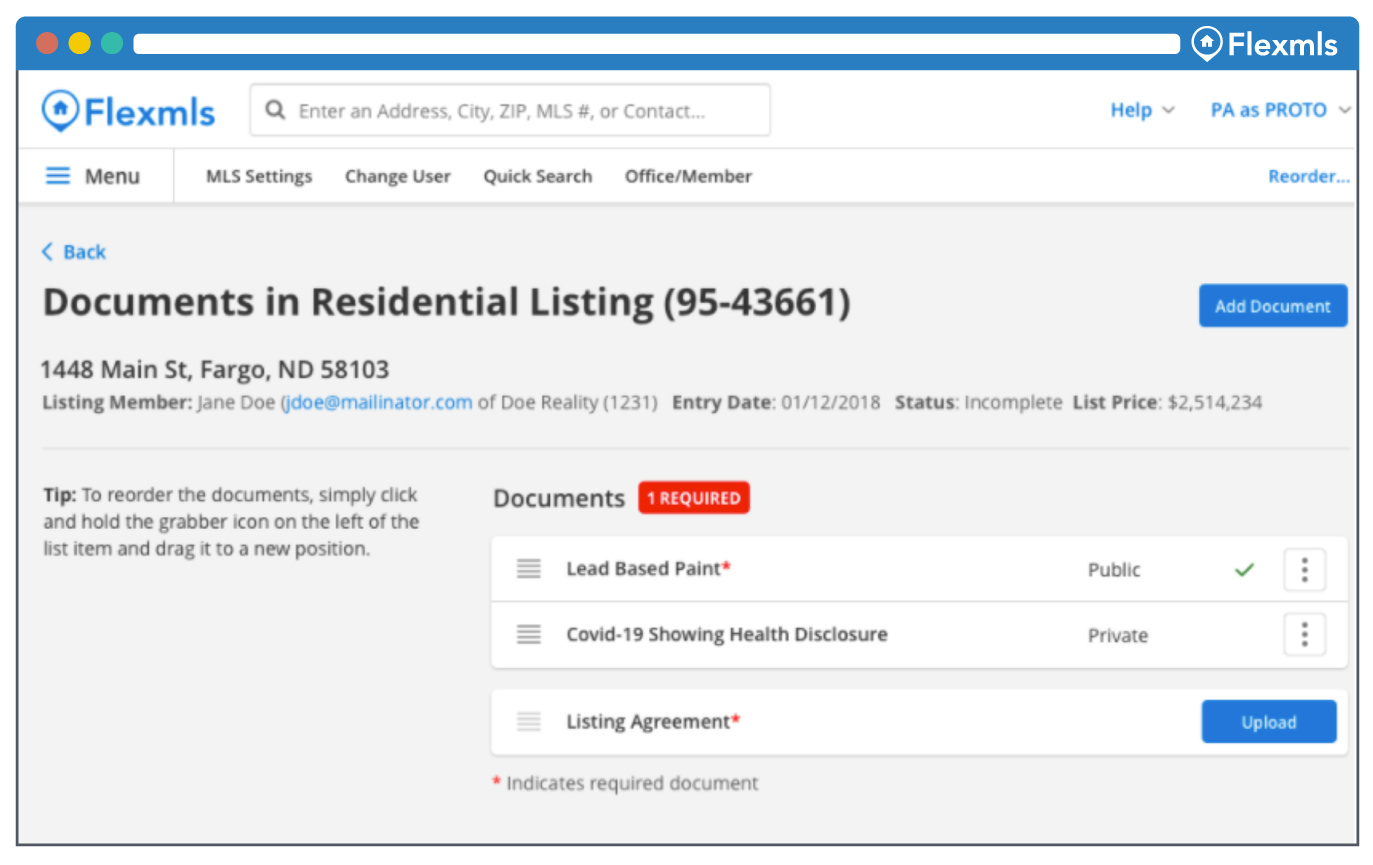
Task: Click Upload for Listing Agreement
Action: pyautogui.click(x=1268, y=722)
